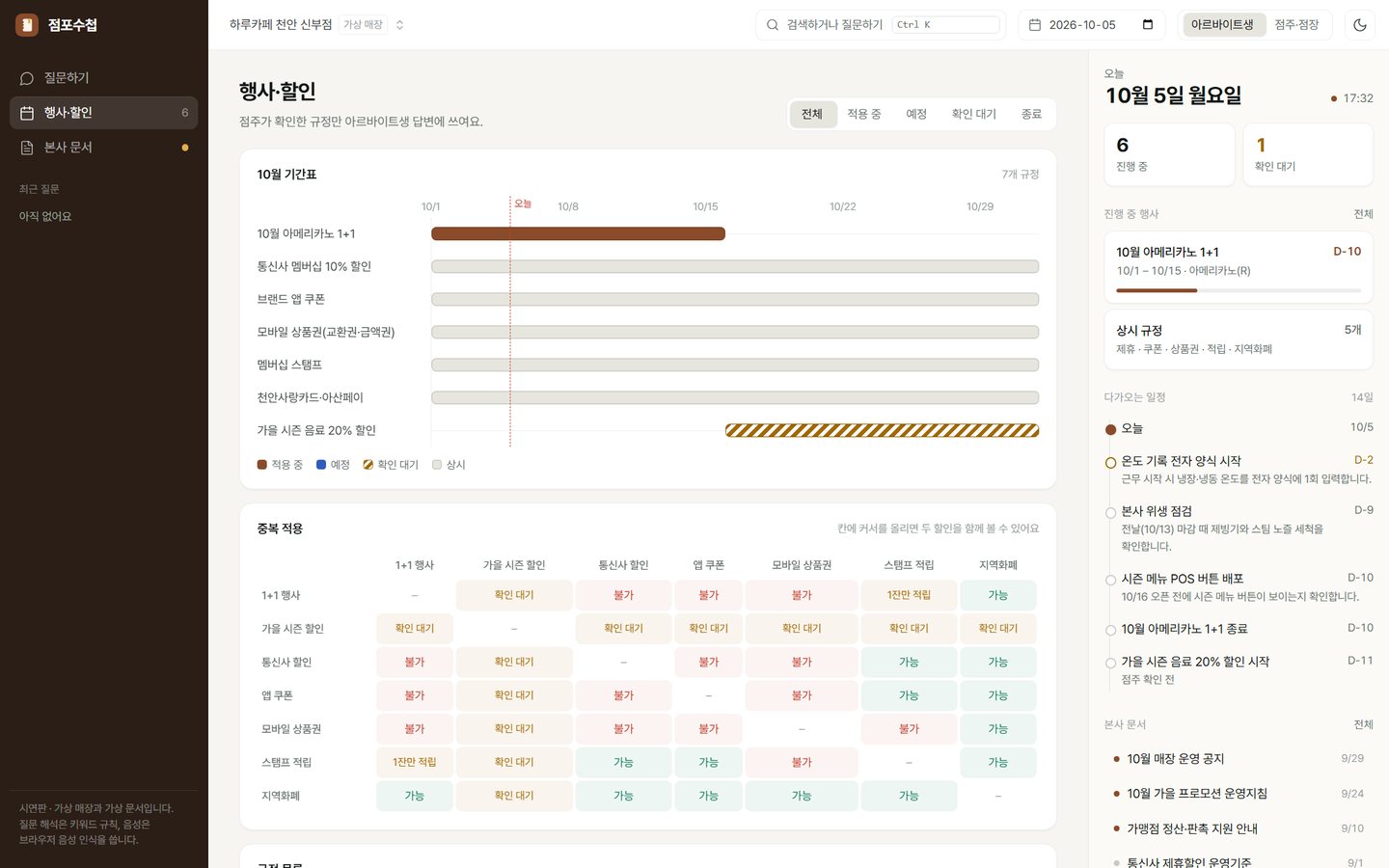
Task: Click the 예정 legend blue swatch
Action: tap(321, 465)
